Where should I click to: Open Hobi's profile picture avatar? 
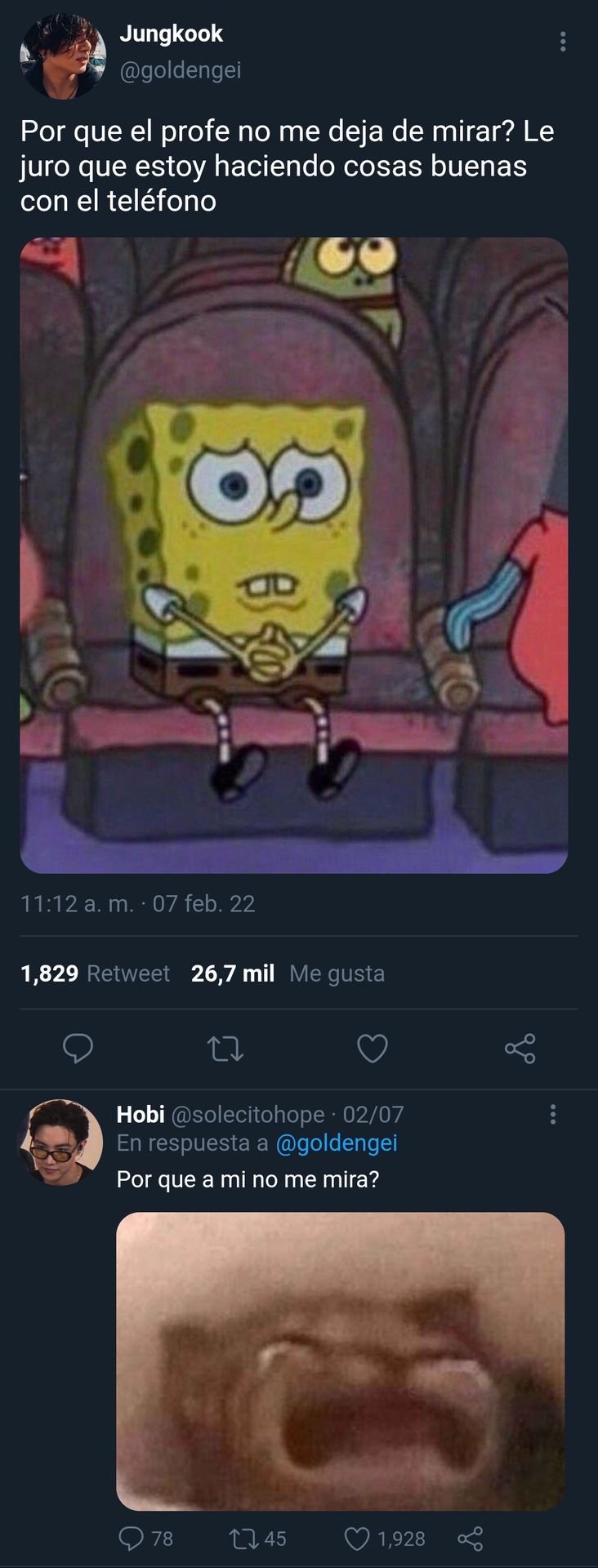click(x=60, y=1142)
